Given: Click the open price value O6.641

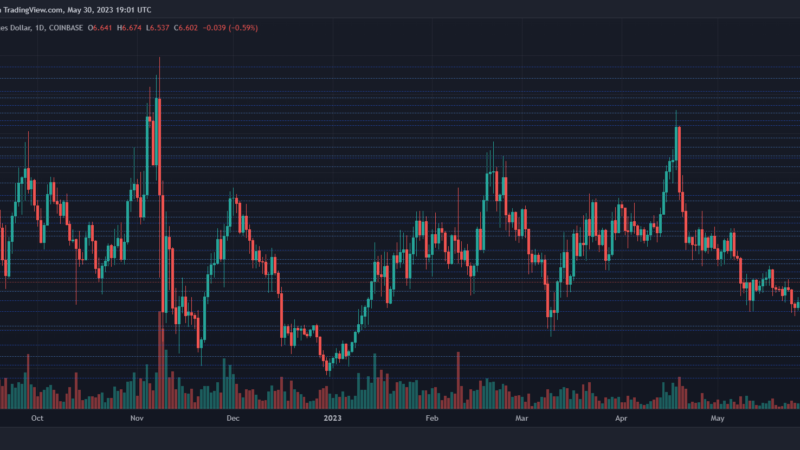Looking at the screenshot, I should pyautogui.click(x=99, y=28).
